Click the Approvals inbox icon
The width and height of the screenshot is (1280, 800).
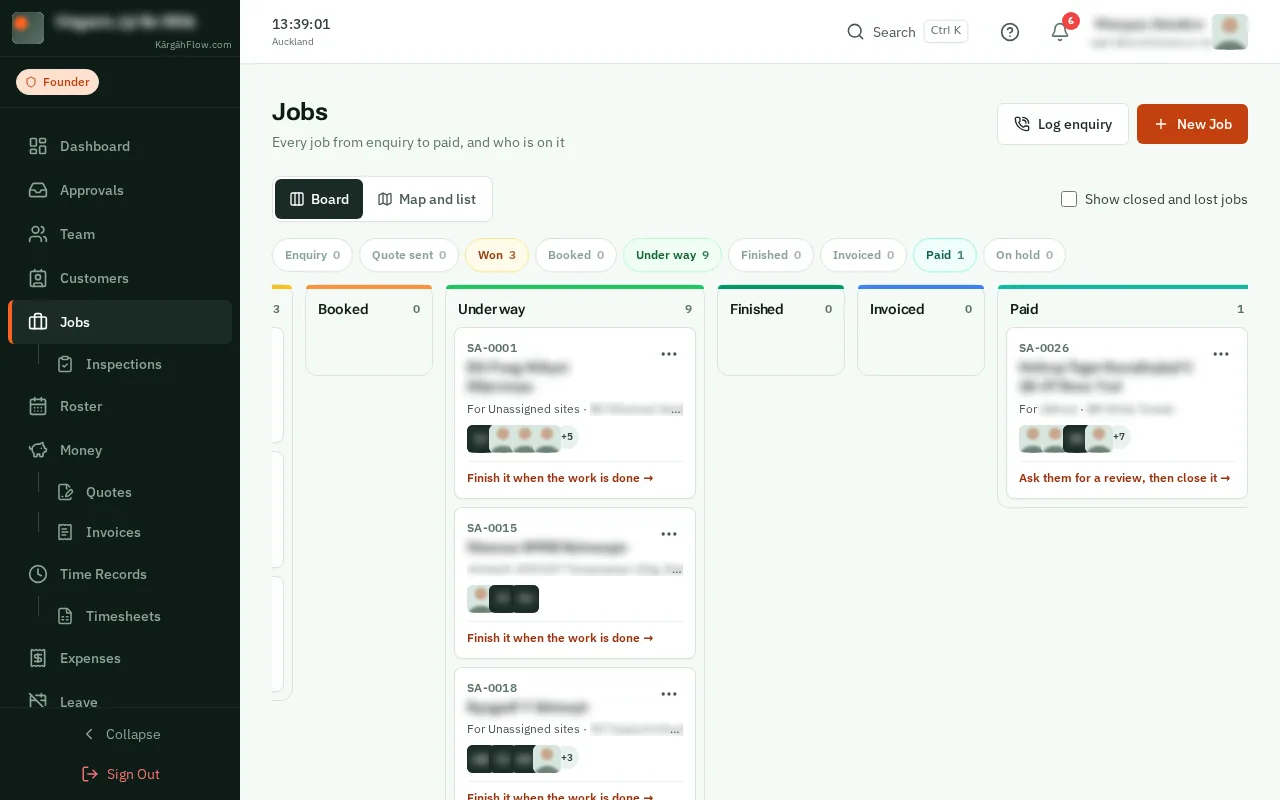click(x=38, y=190)
